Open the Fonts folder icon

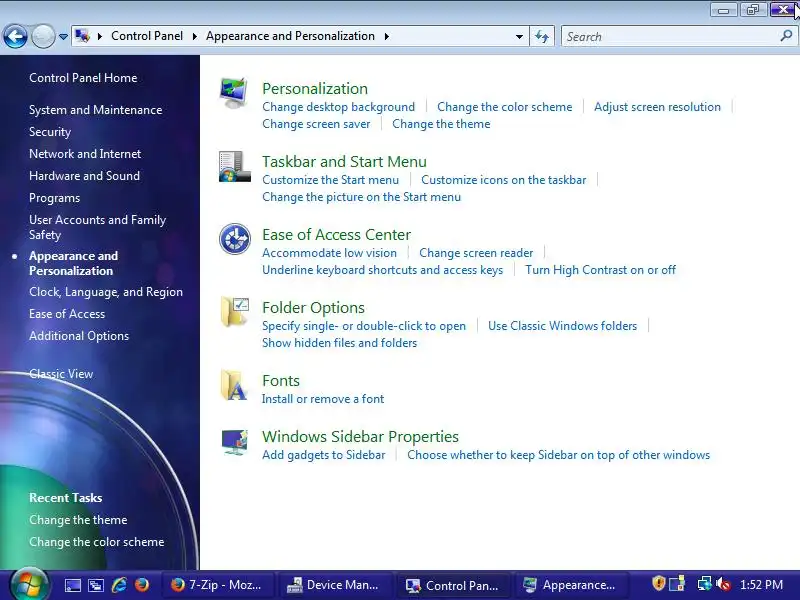[234, 385]
